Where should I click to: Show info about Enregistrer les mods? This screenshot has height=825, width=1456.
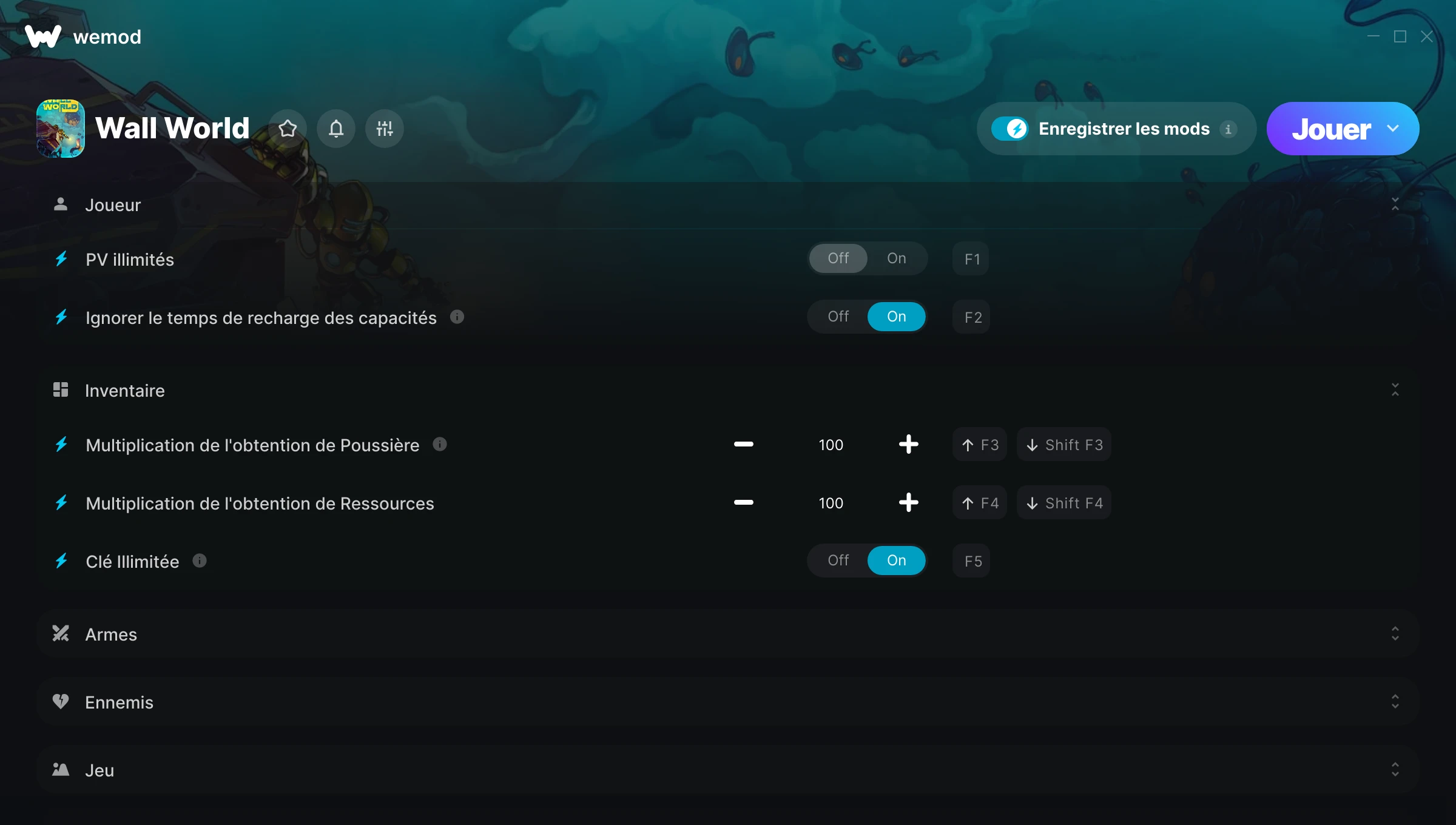[1228, 129]
